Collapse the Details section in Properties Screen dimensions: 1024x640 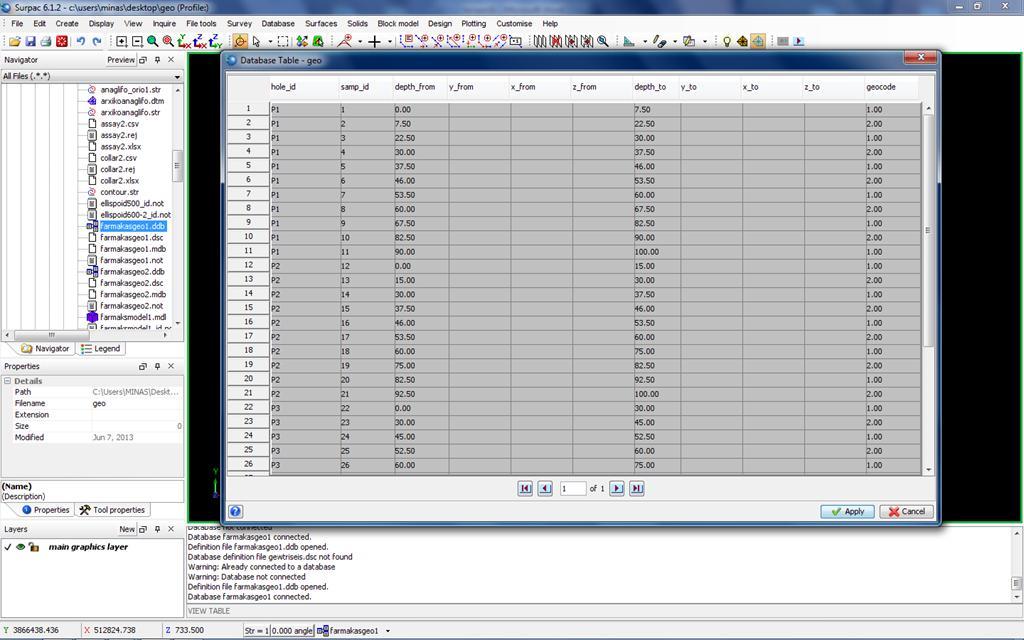(x=7, y=381)
